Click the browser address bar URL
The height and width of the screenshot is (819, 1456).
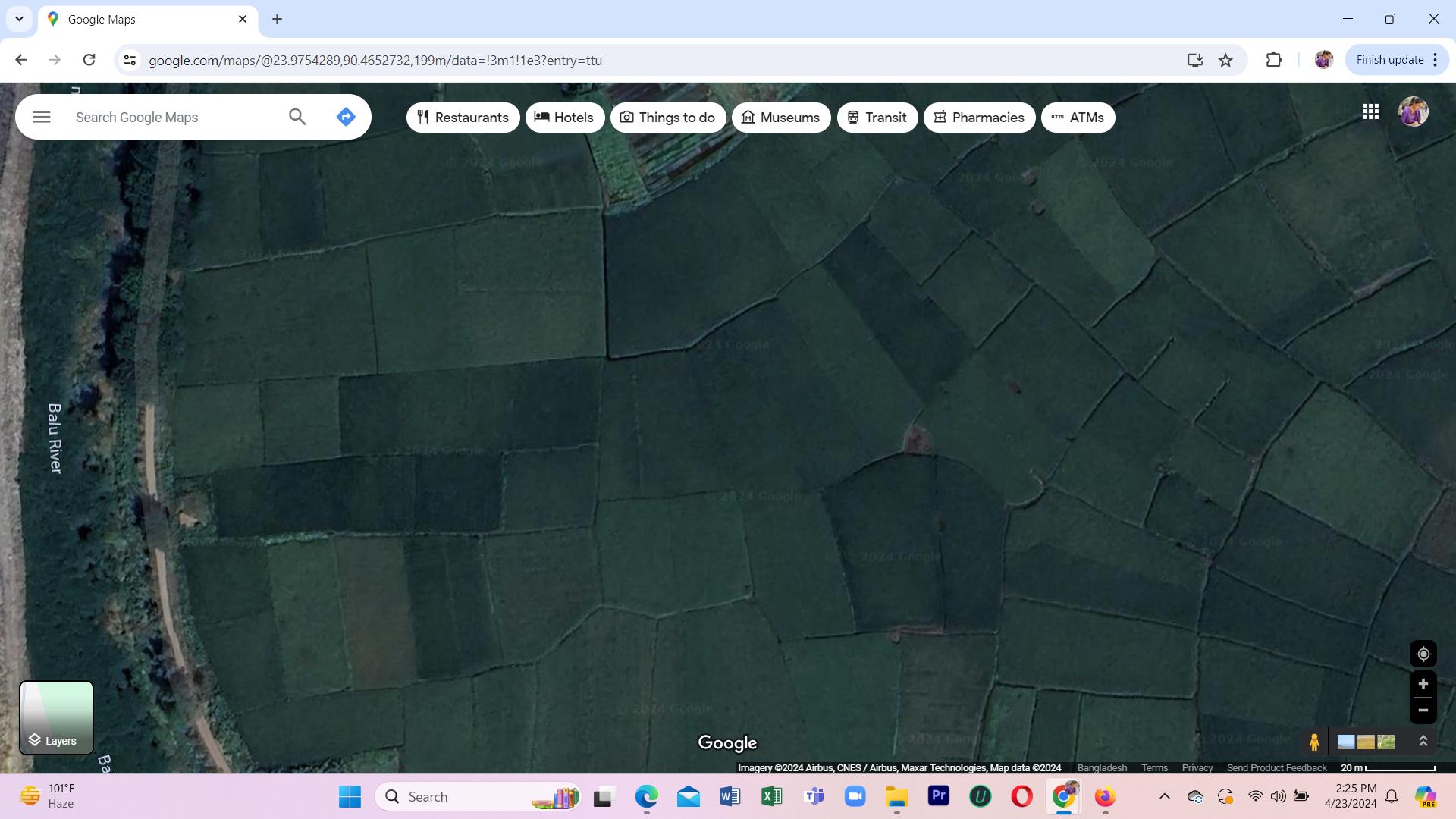pyautogui.click(x=375, y=61)
